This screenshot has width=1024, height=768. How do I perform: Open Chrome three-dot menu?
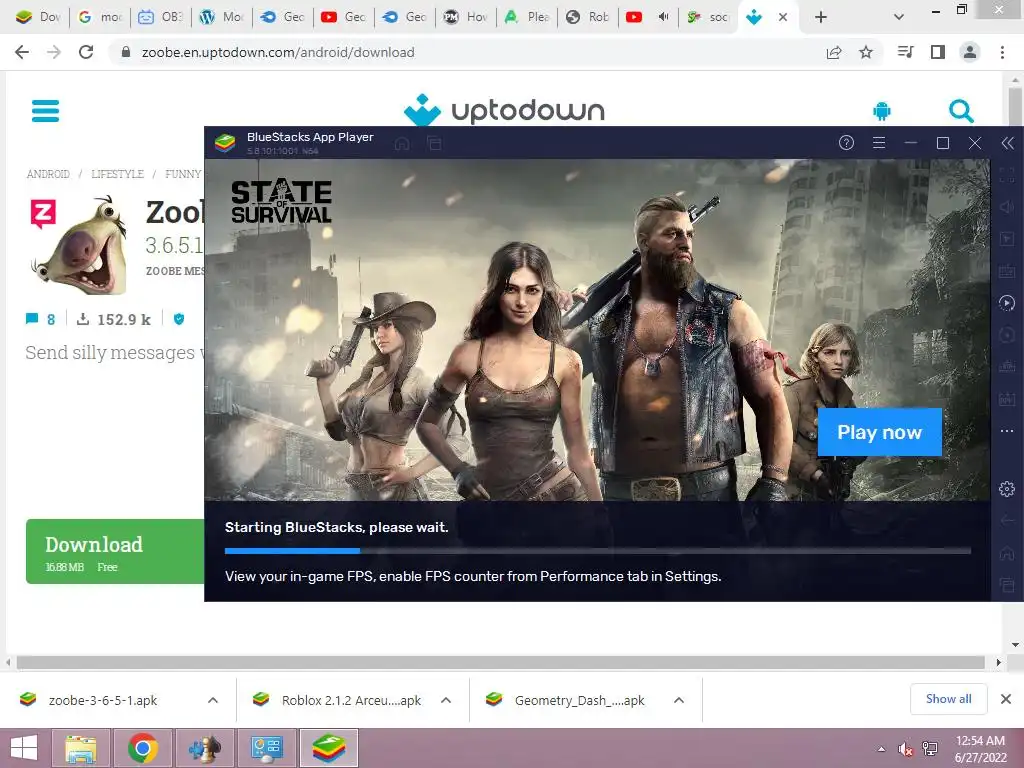(1002, 52)
